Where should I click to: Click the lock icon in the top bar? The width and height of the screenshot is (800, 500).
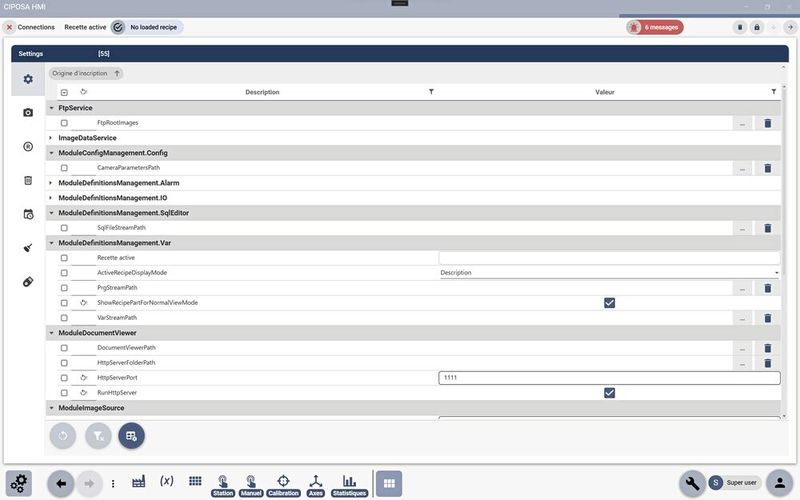click(x=757, y=28)
